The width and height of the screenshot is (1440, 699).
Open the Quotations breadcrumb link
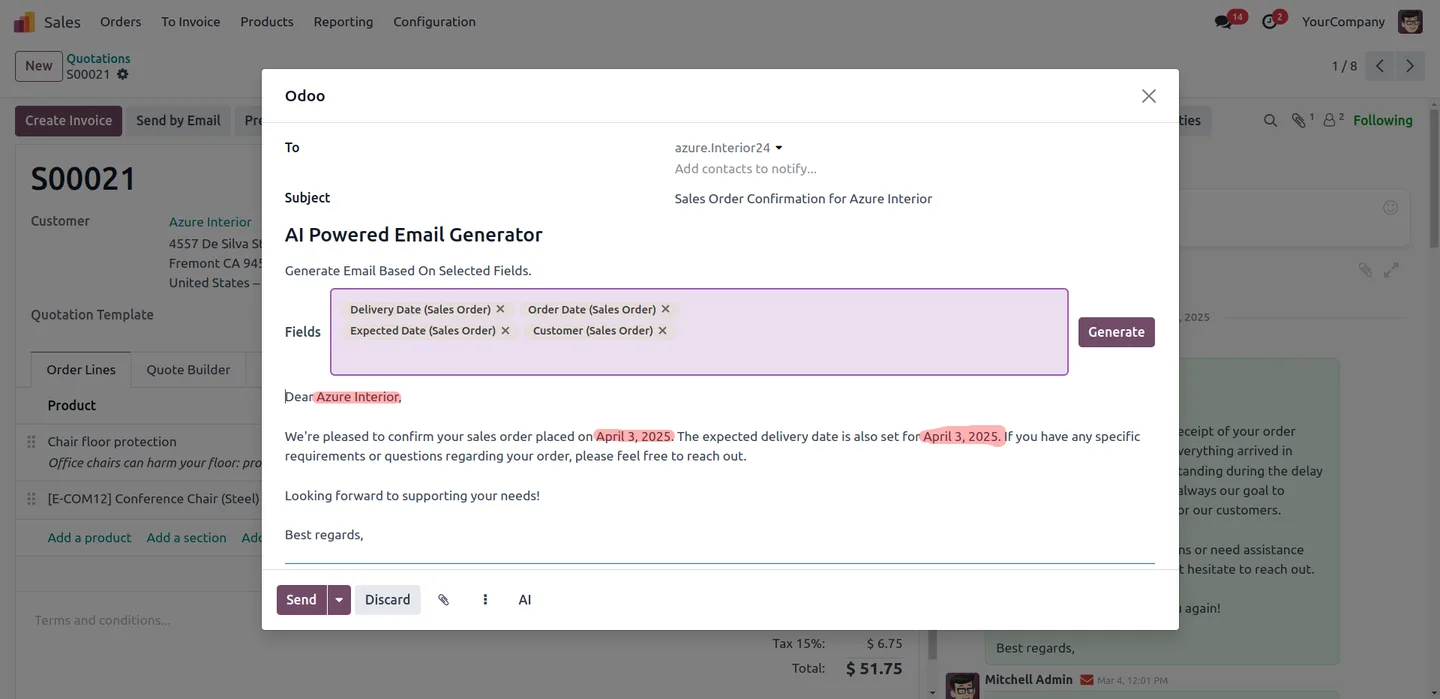coord(98,59)
